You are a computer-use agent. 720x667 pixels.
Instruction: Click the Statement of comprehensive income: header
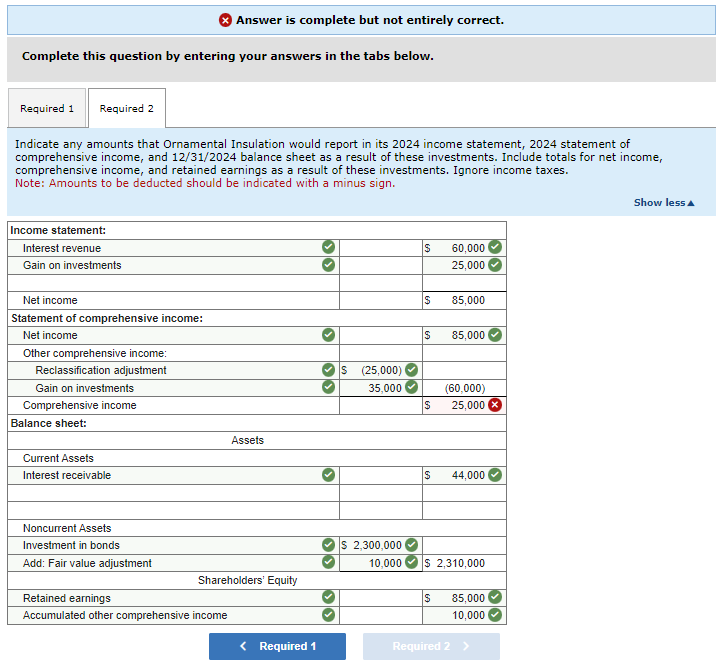click(x=107, y=318)
